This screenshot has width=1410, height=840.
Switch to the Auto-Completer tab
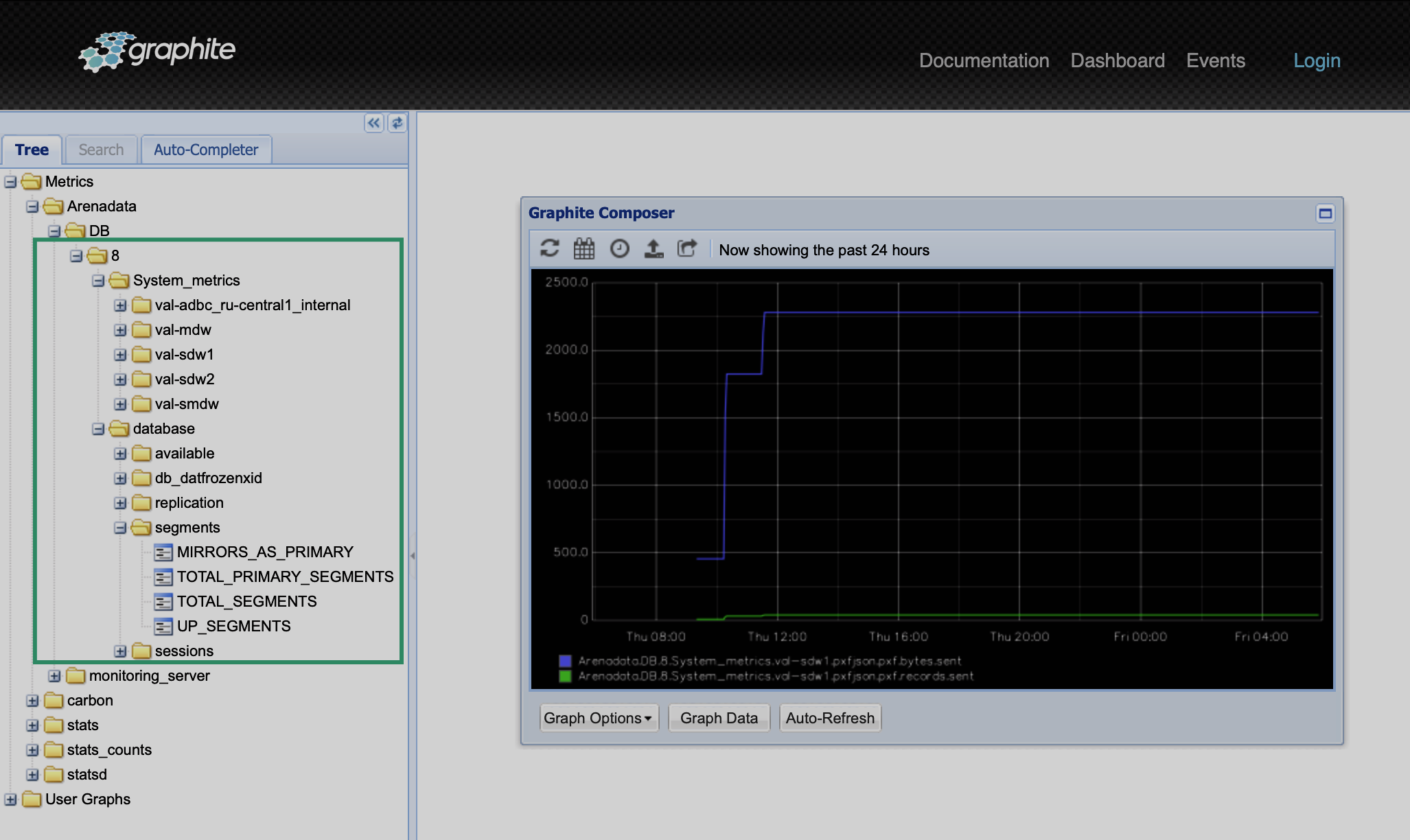click(x=206, y=150)
